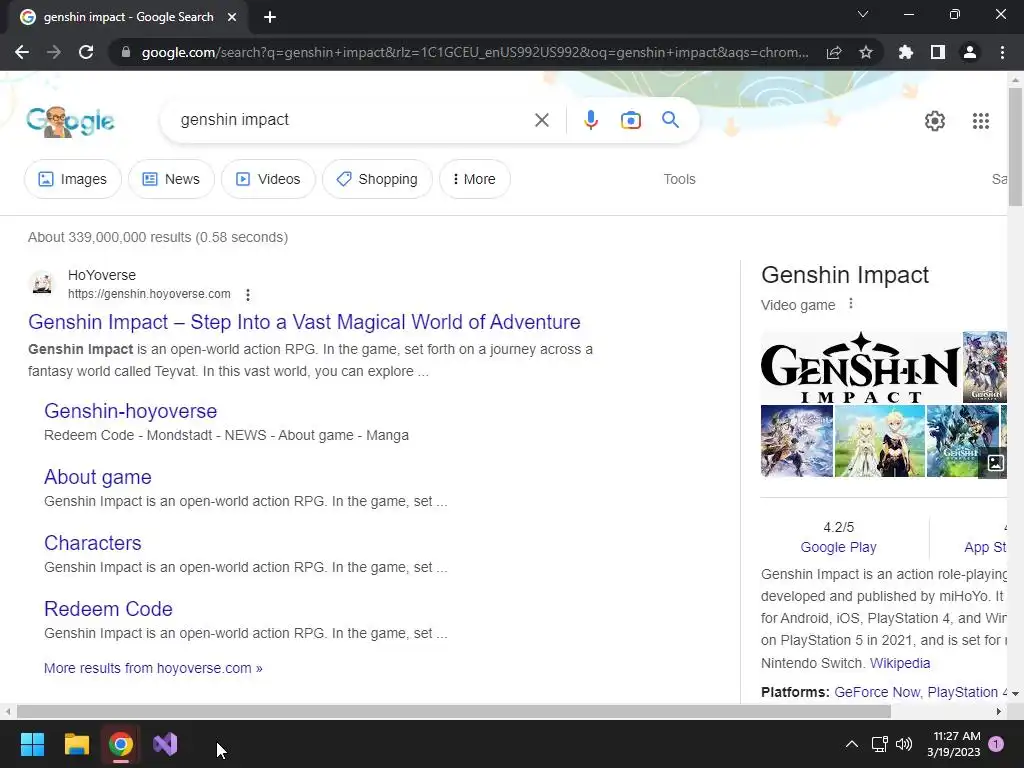1024x768 pixels.
Task: Reload the Google search page
Action: pos(86,52)
